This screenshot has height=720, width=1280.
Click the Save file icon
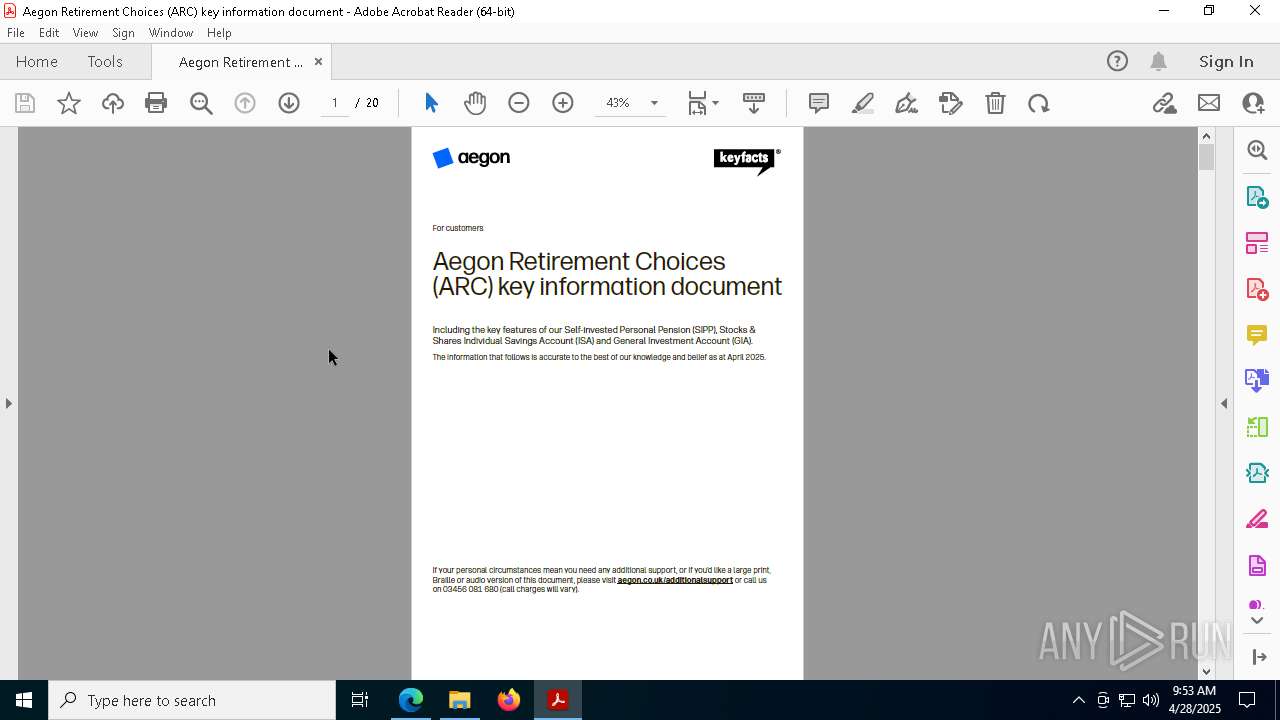pyautogui.click(x=25, y=103)
